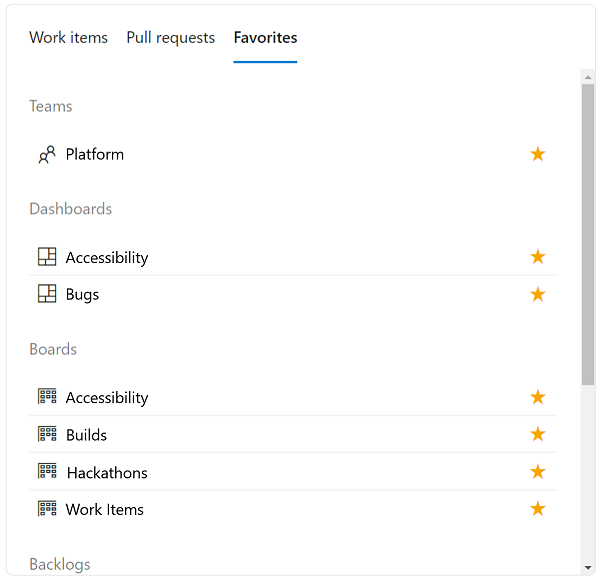Unfavorite the Platform team star
The width and height of the screenshot is (600, 581).
538,154
